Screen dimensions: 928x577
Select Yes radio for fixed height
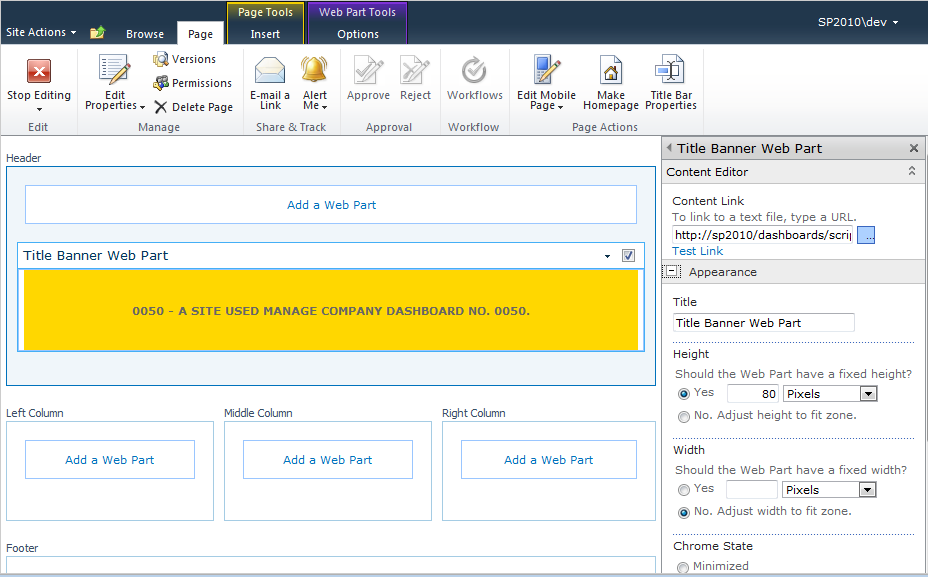(x=684, y=392)
